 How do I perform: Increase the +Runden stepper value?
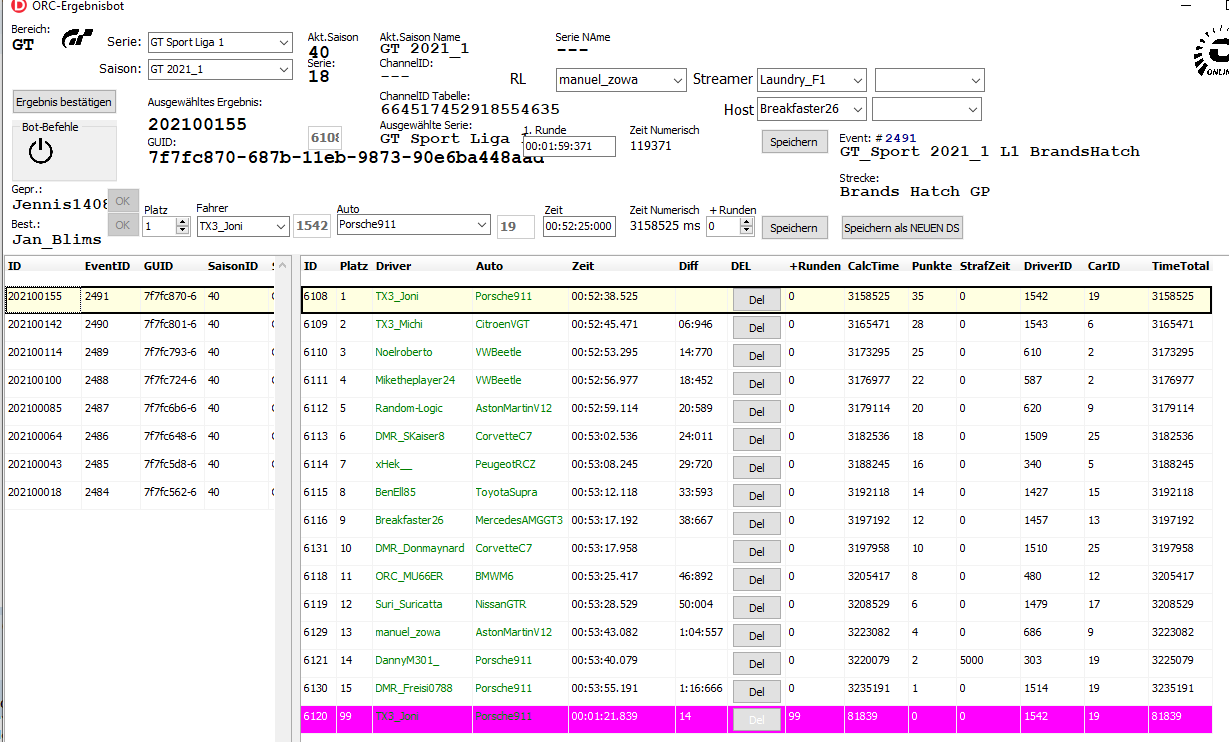pyautogui.click(x=745, y=222)
